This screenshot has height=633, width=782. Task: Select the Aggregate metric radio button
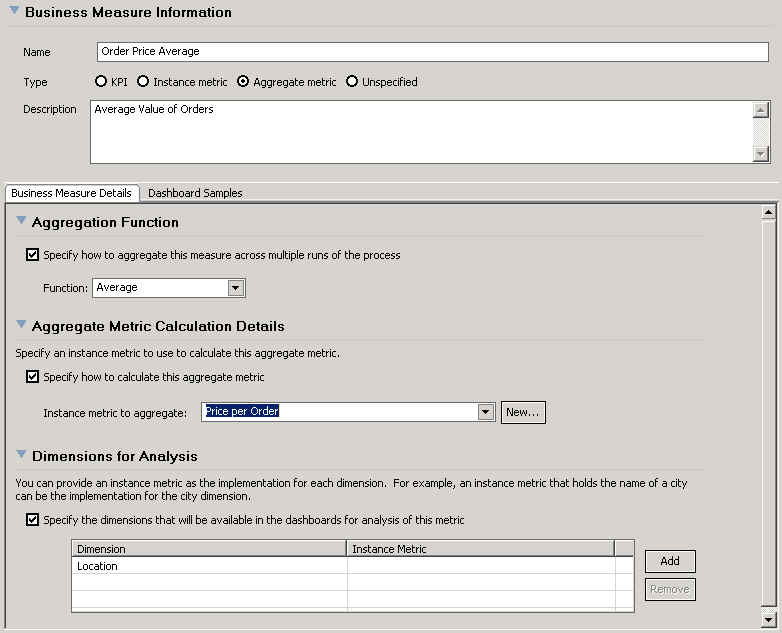click(243, 82)
